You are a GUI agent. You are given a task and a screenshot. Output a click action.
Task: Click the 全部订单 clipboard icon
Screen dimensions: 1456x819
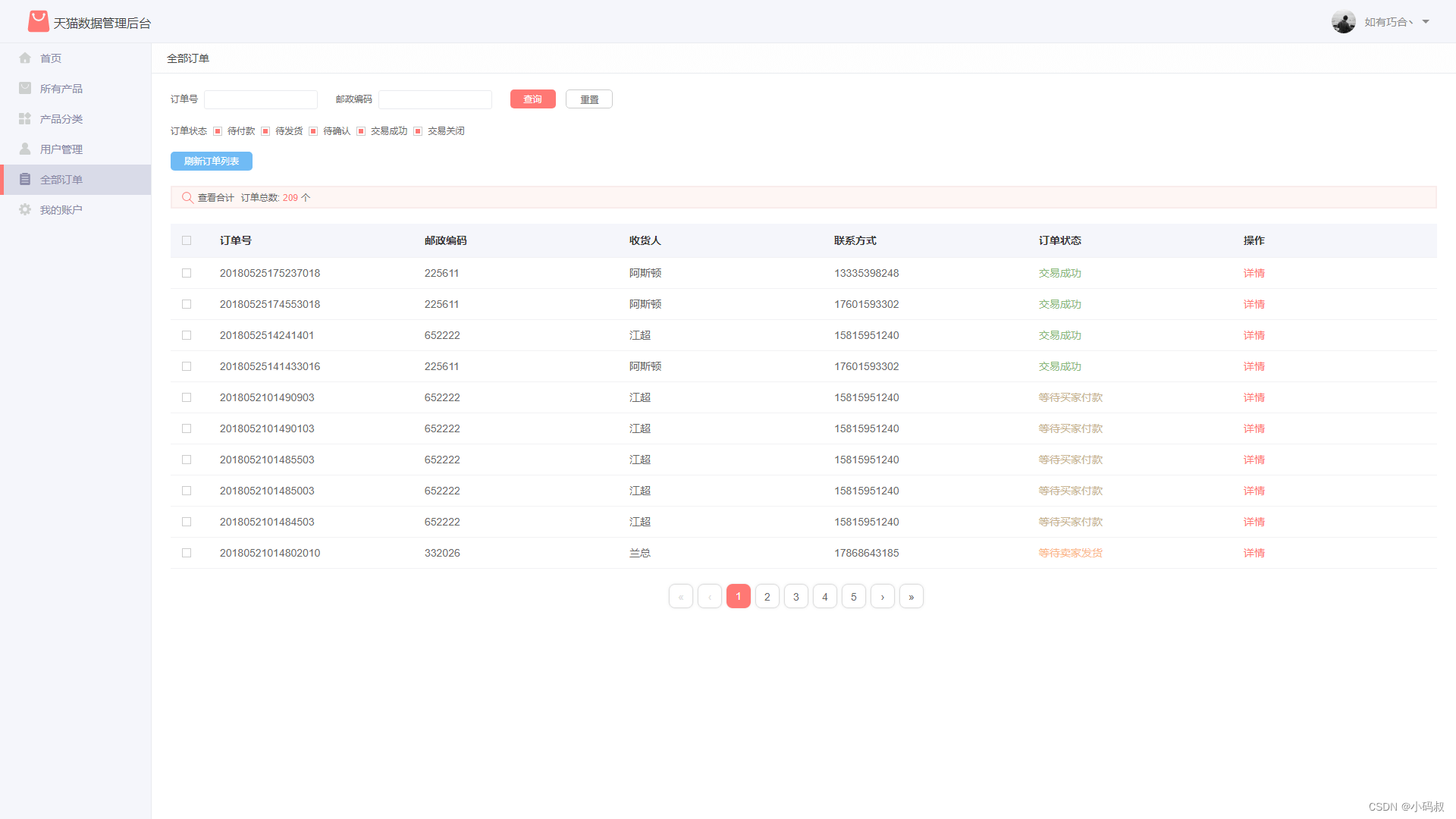[x=25, y=179]
